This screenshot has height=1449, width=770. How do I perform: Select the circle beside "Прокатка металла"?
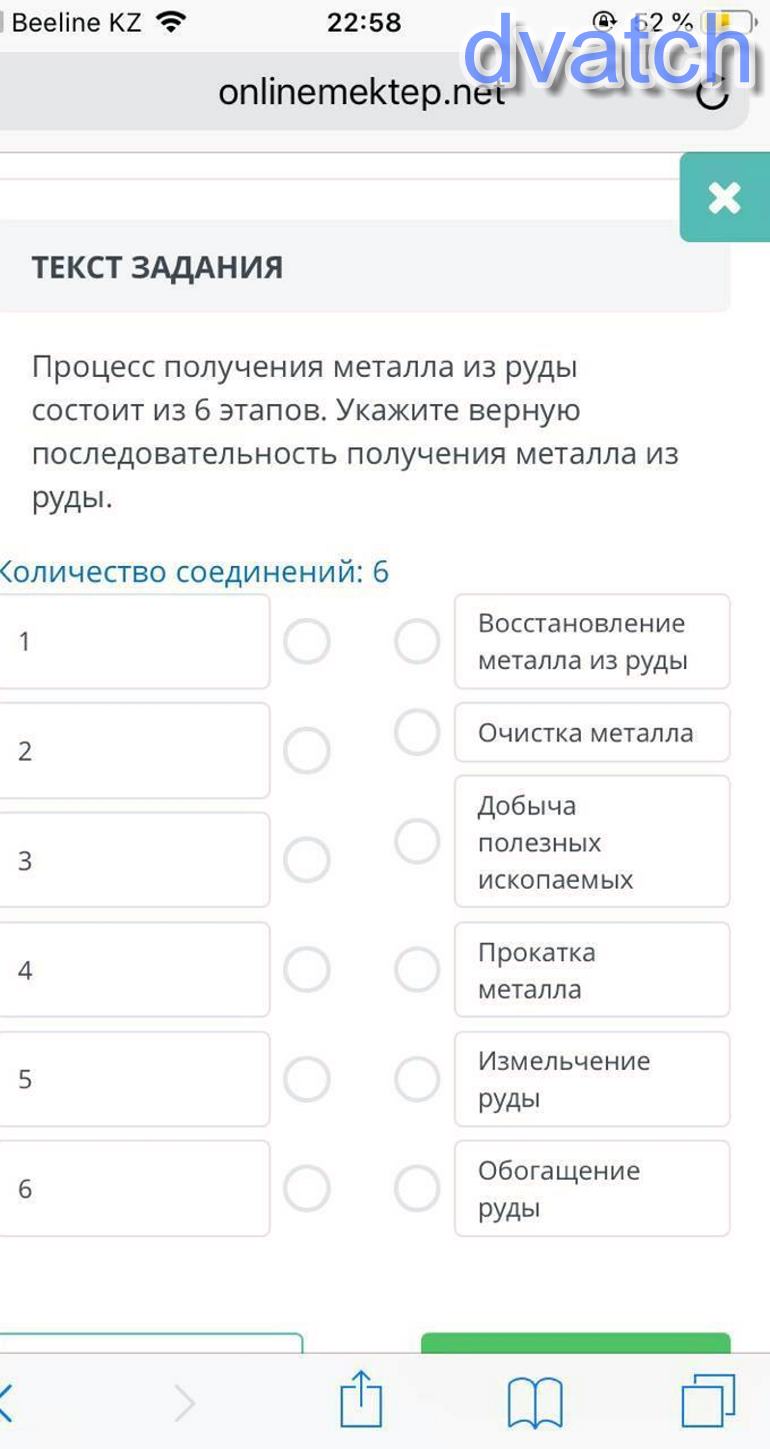(x=417, y=969)
